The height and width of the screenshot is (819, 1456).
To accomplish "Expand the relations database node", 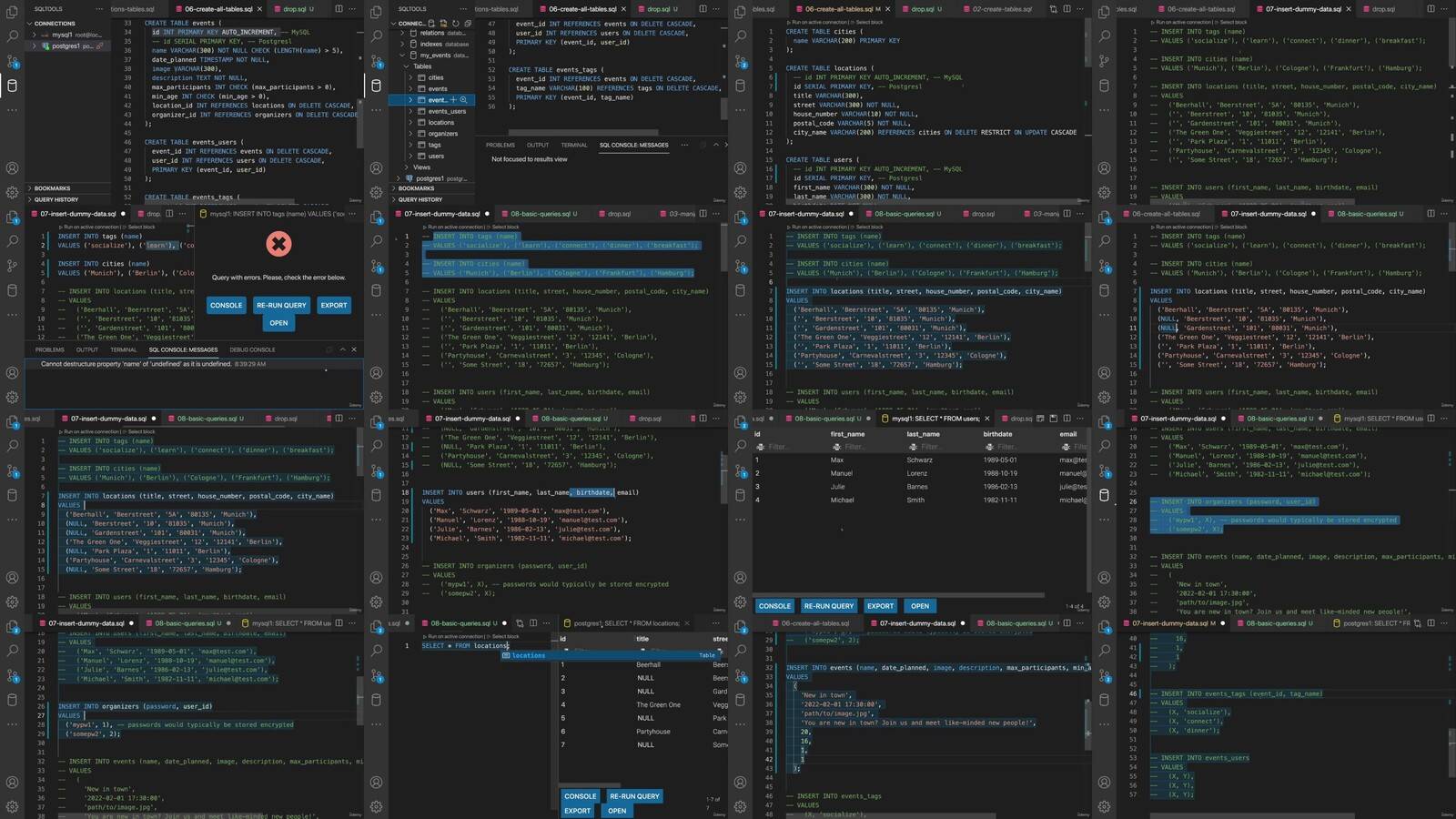I will [401, 33].
